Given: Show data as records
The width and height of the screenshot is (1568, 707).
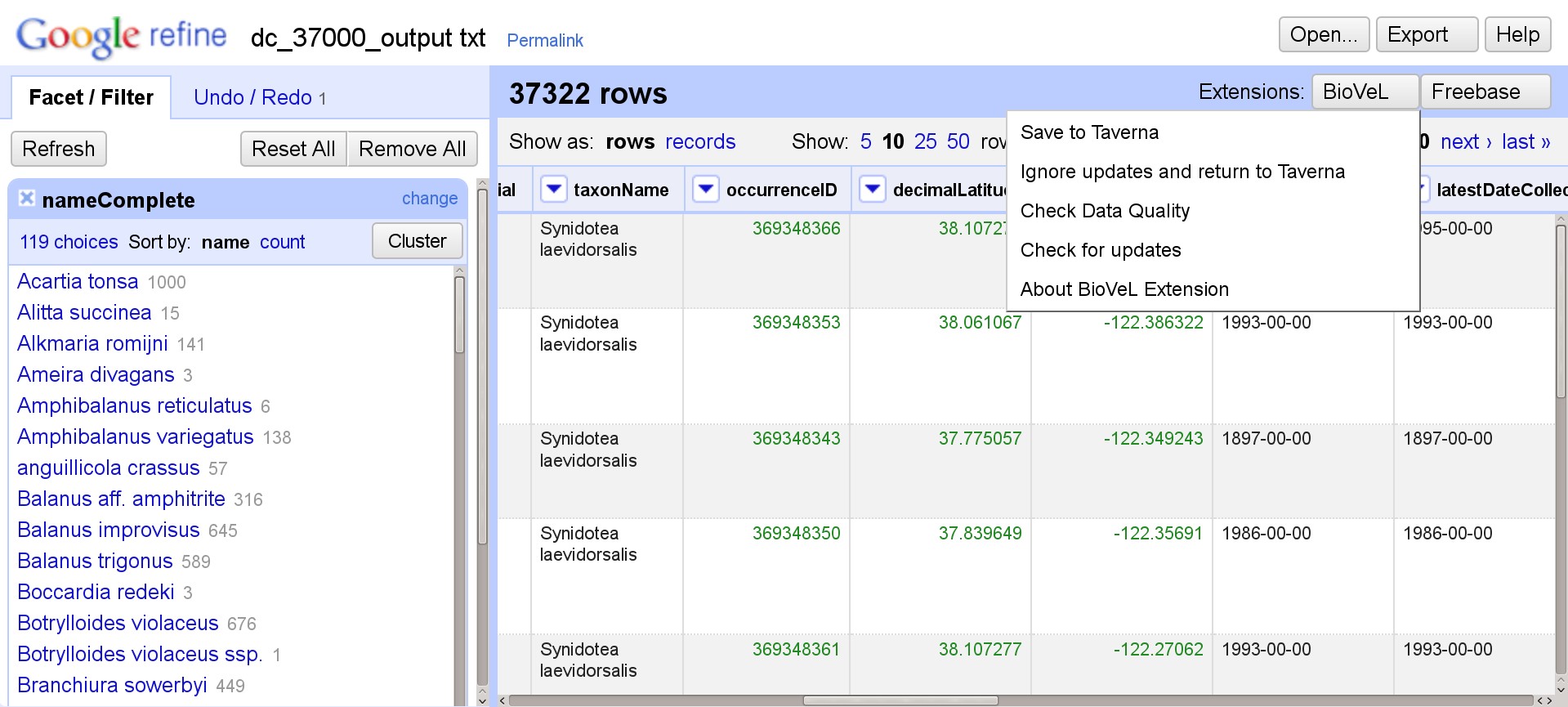Looking at the screenshot, I should 700,141.
